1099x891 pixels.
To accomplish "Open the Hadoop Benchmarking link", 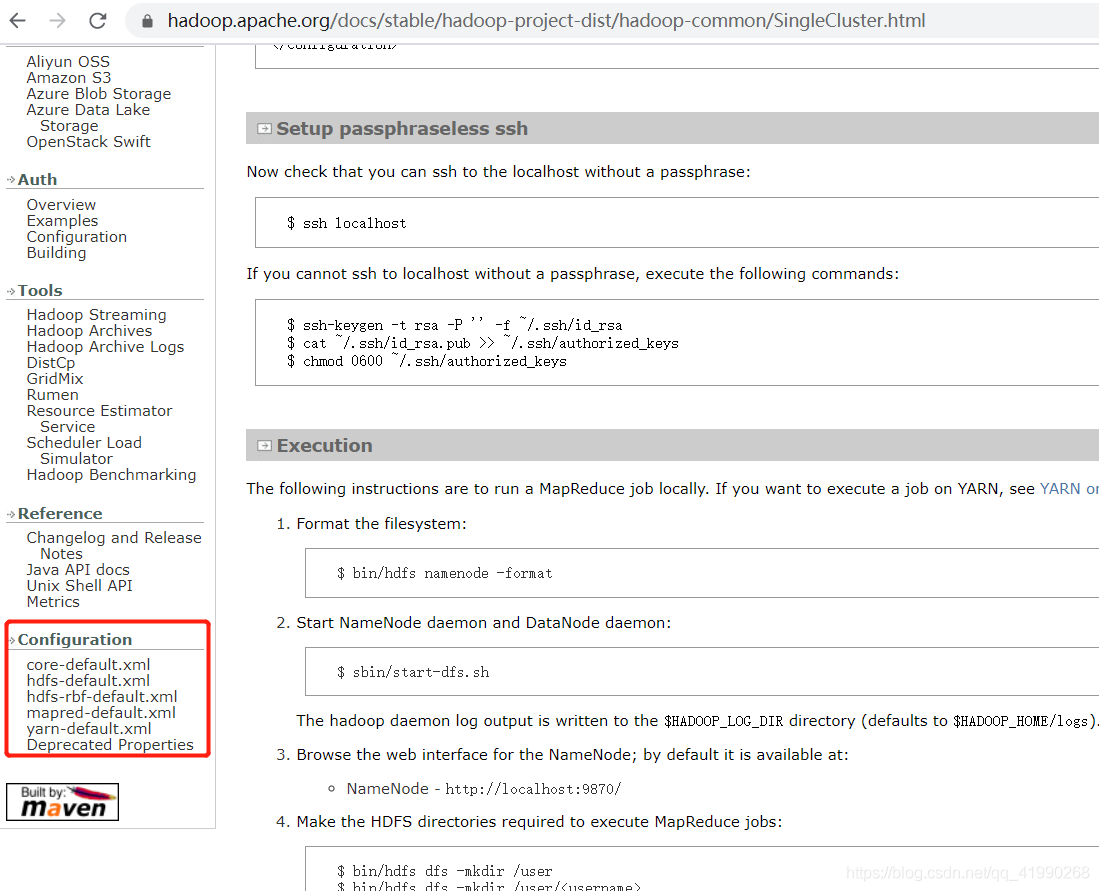I will point(111,475).
